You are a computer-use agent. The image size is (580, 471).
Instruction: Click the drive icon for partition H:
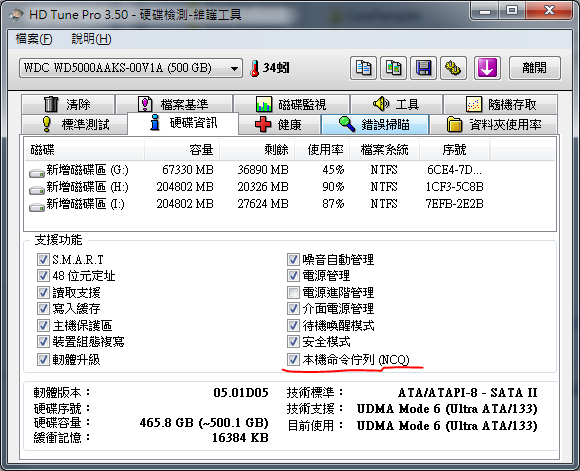[37, 190]
